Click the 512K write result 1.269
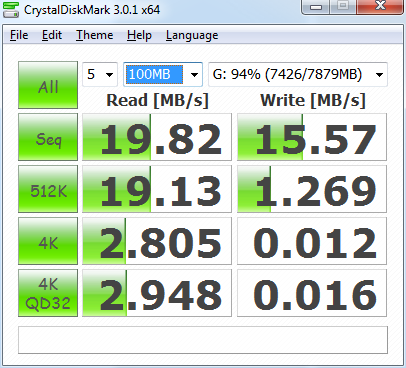406x368 pixels. coord(312,189)
